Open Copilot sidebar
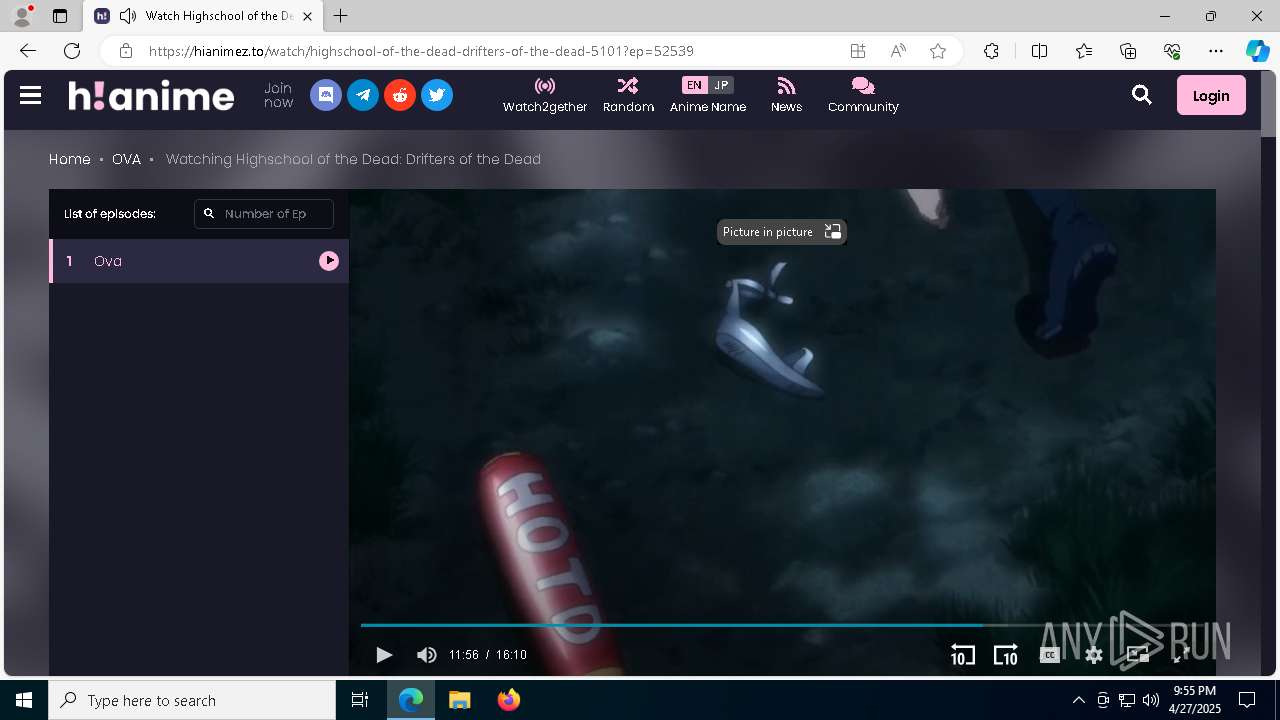Screen dimensions: 1280x720 coord(1257,51)
